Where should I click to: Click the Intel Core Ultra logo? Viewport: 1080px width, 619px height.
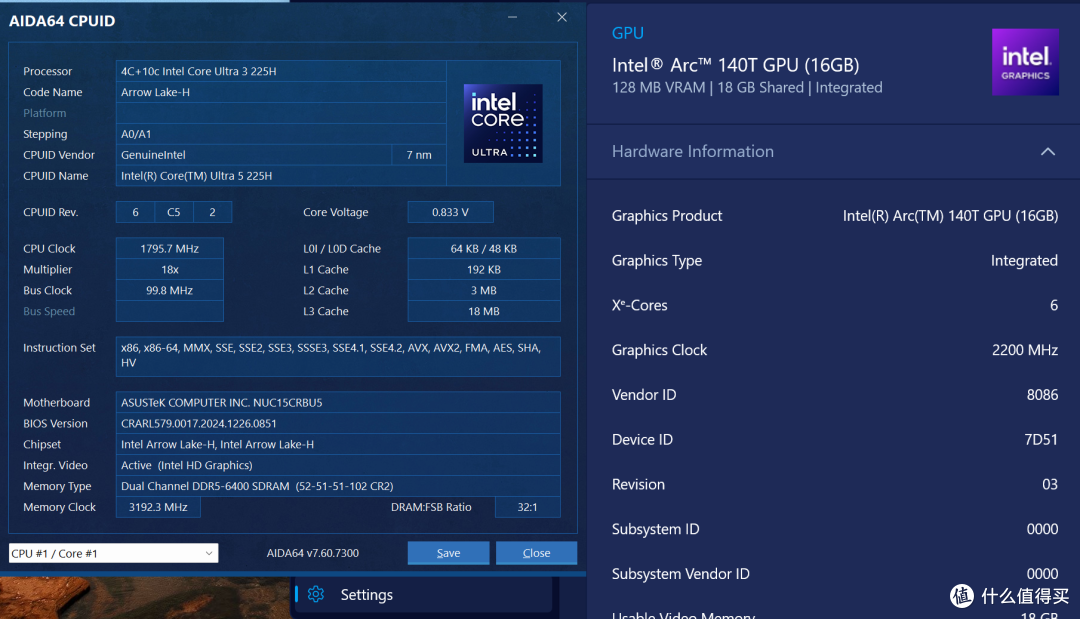click(x=503, y=123)
